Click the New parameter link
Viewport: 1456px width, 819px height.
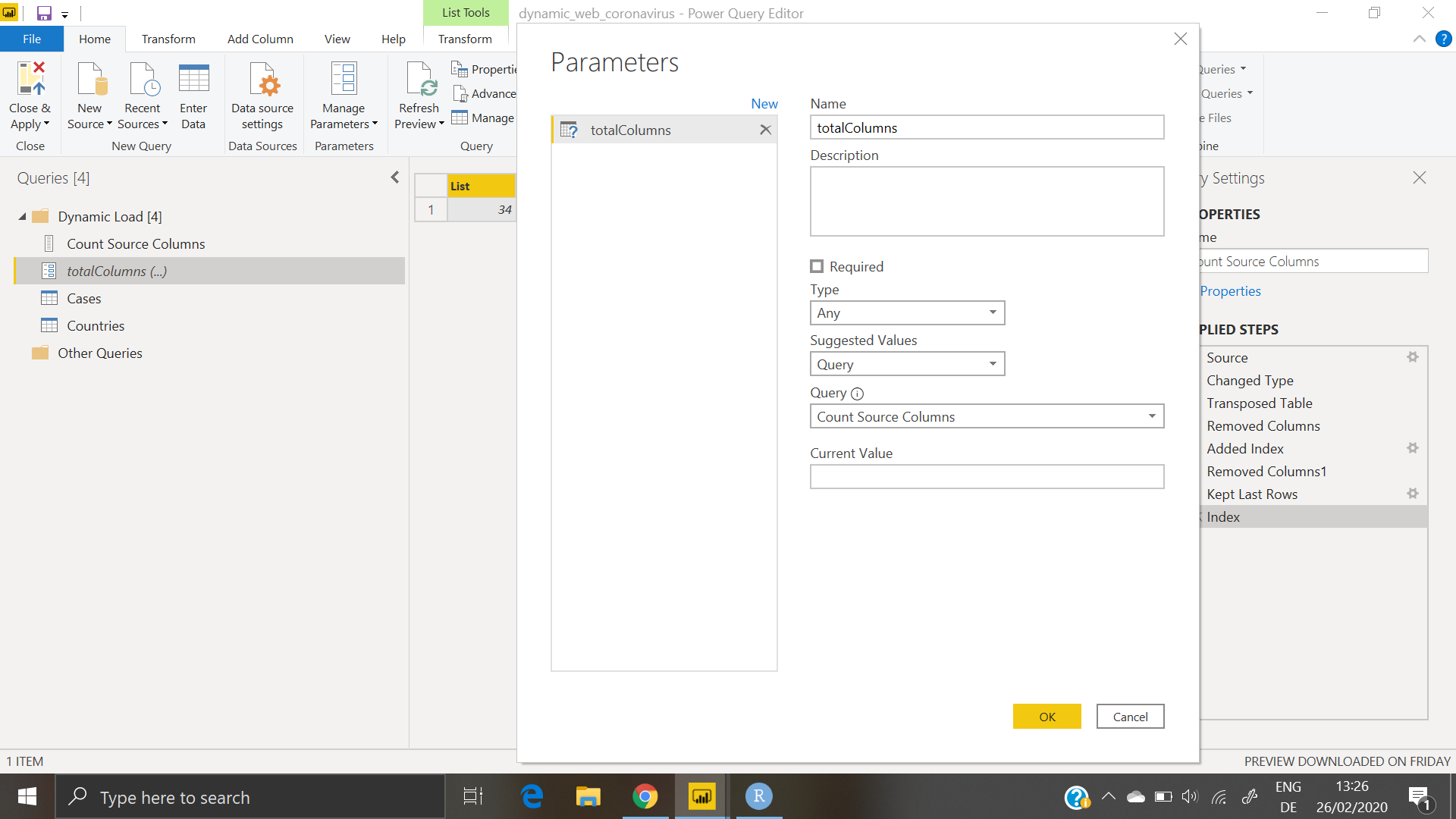(764, 104)
